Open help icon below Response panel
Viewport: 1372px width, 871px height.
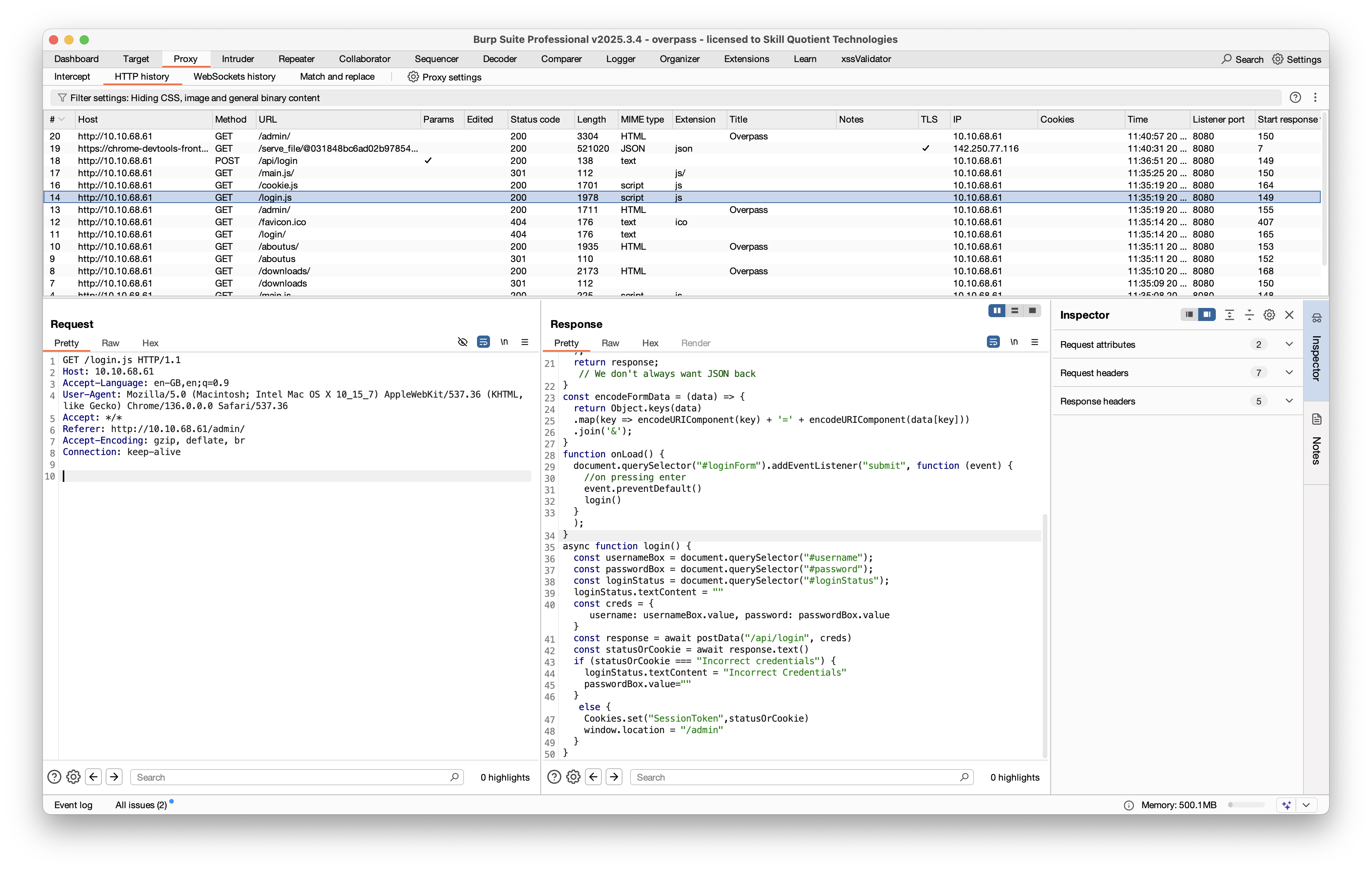click(554, 776)
